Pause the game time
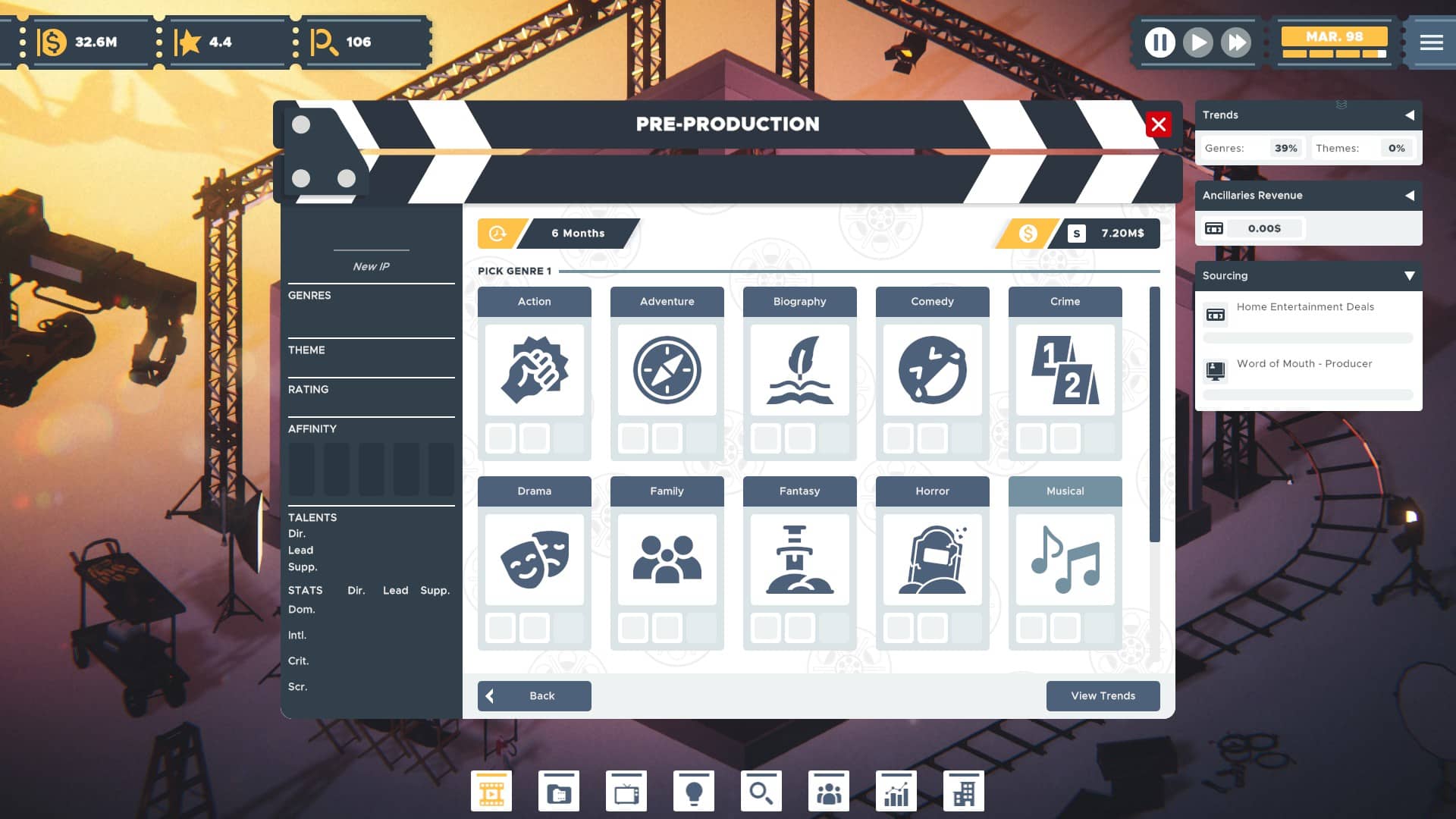Image resolution: width=1456 pixels, height=819 pixels. point(1159,42)
